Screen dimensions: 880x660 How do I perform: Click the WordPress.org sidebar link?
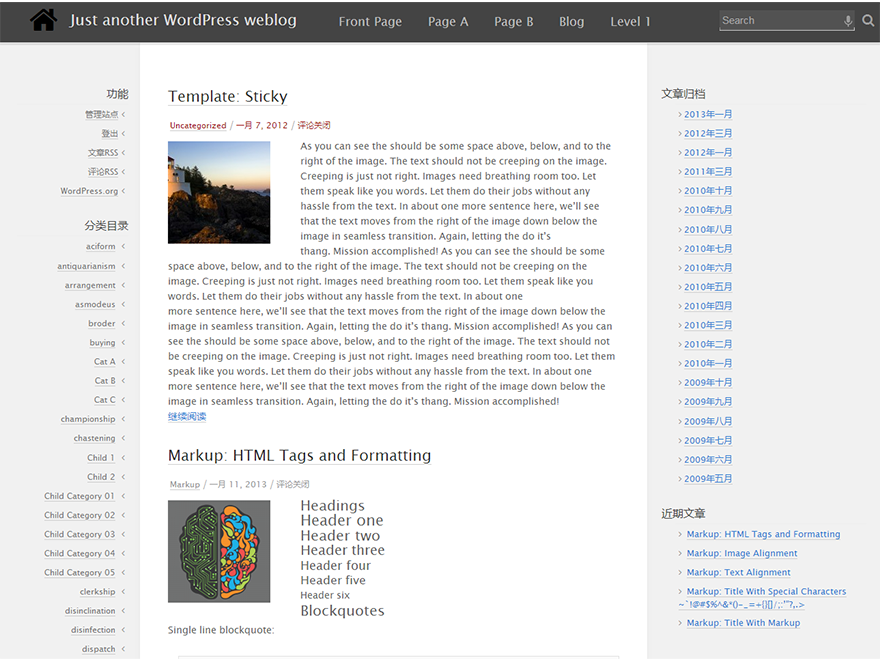pos(89,191)
